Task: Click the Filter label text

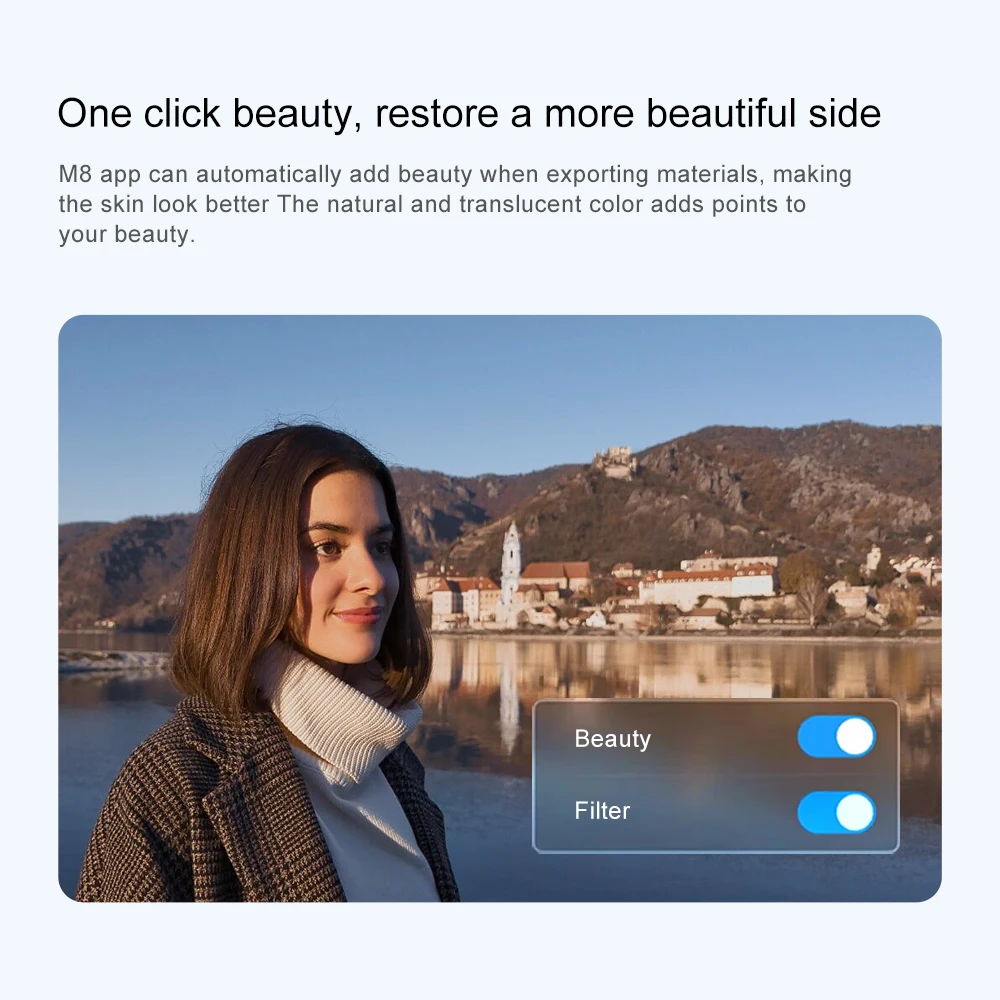Action: click(602, 811)
